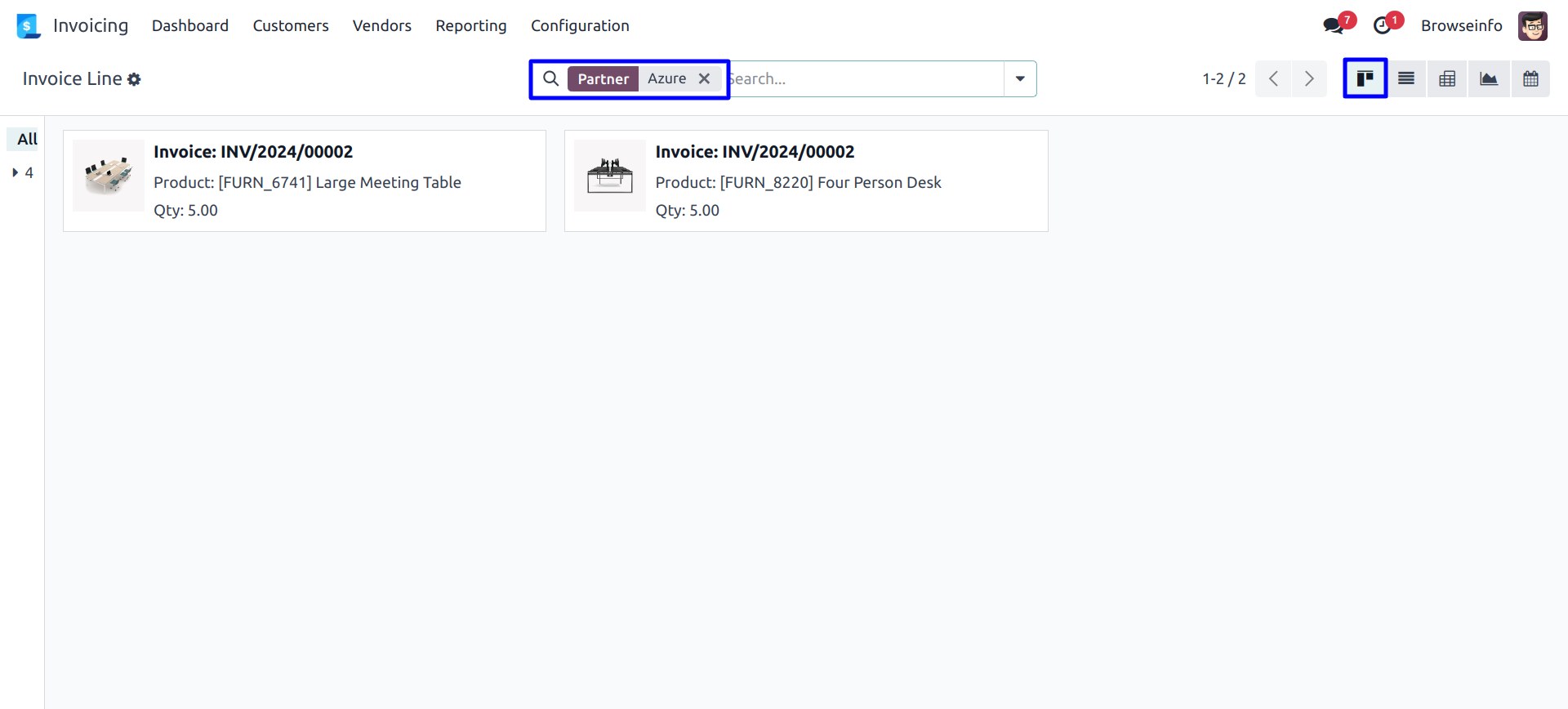Expand the search filter options dropdown
The width and height of the screenshot is (1568, 709).
point(1020,78)
